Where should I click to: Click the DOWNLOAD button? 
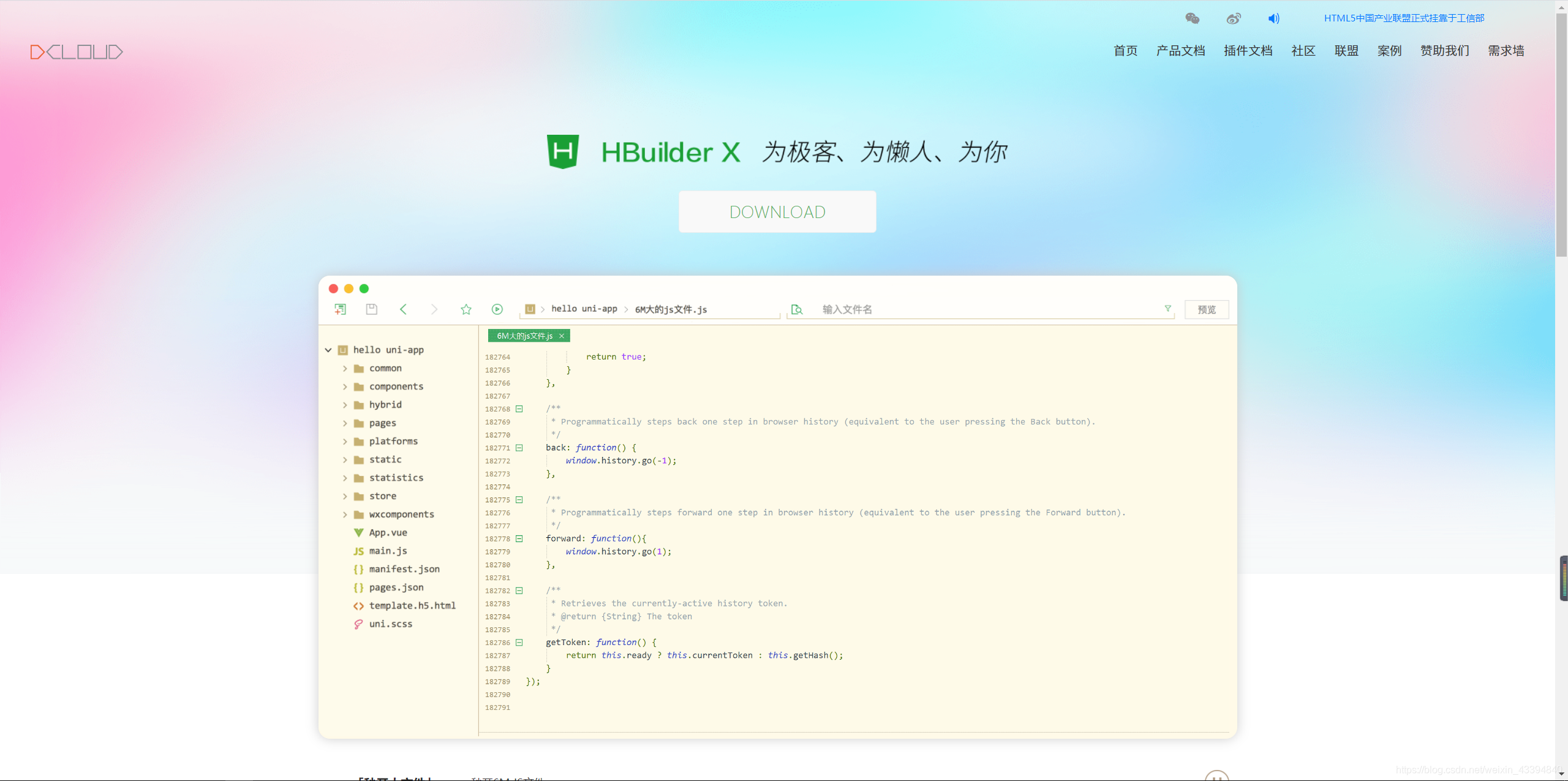777,212
